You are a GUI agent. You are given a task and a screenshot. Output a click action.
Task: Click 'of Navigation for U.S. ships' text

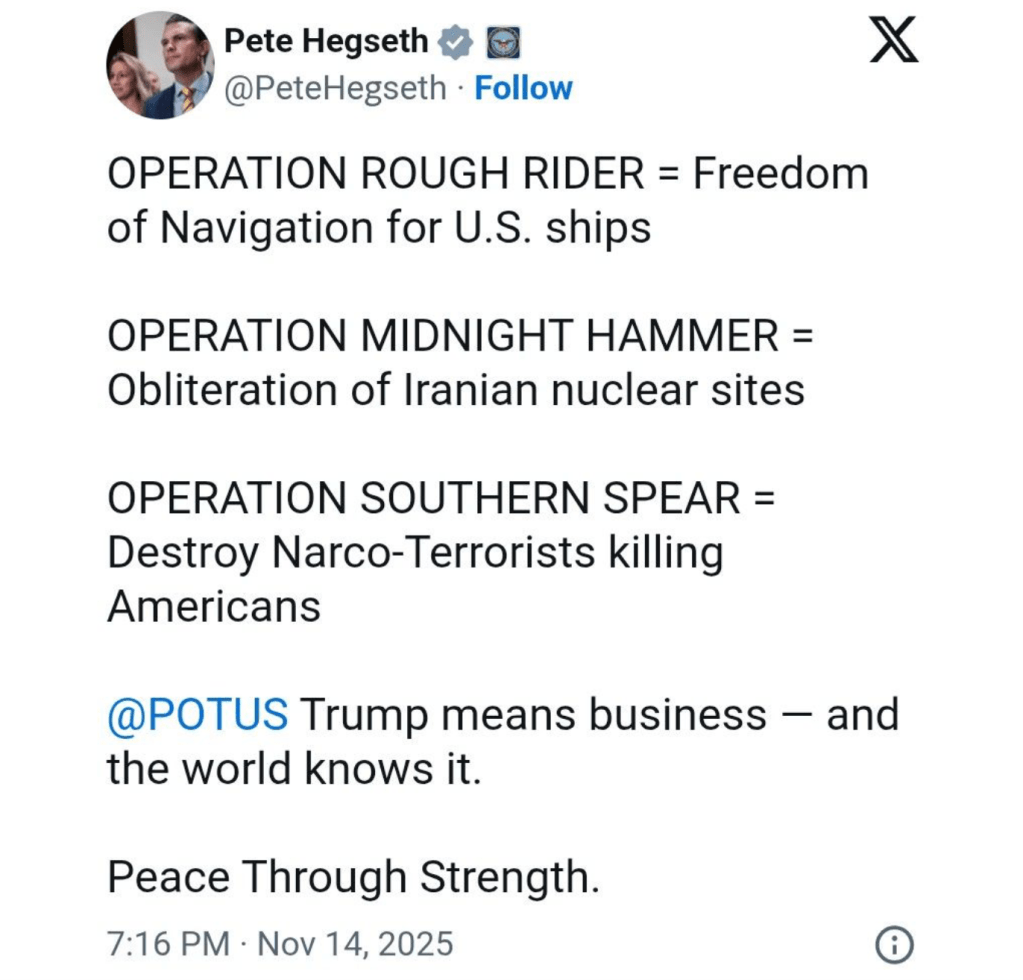pyautogui.click(x=379, y=228)
